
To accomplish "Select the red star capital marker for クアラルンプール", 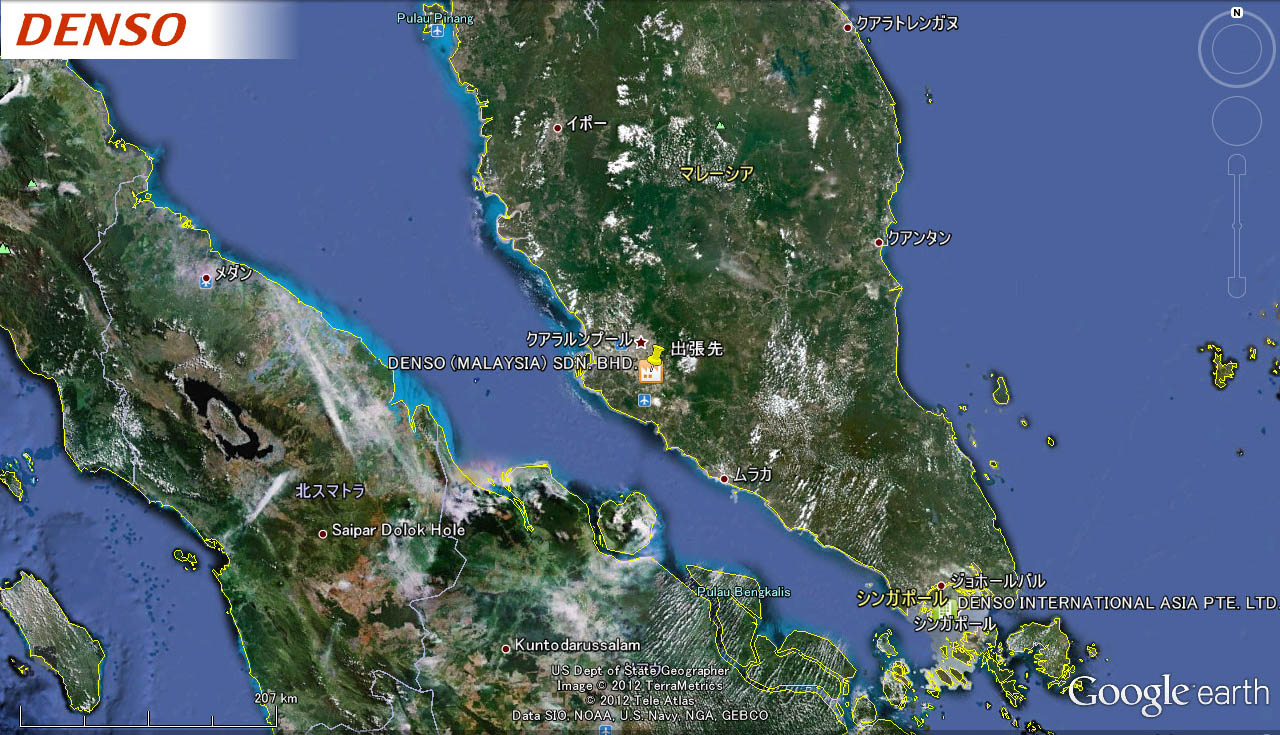I will (x=641, y=342).
